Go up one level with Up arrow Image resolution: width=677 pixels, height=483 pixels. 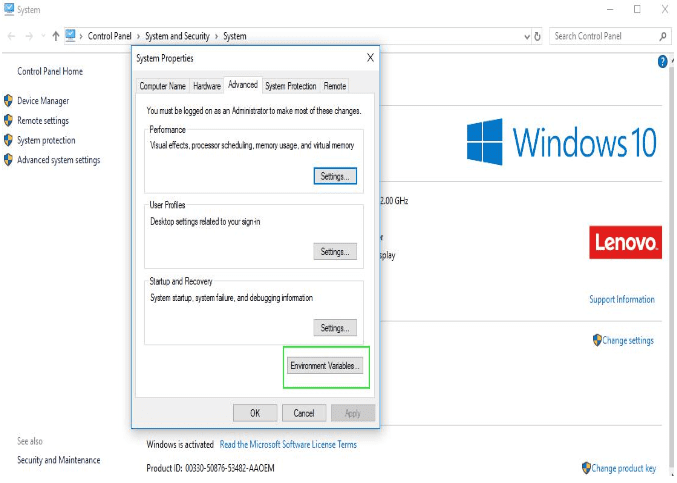pos(55,36)
